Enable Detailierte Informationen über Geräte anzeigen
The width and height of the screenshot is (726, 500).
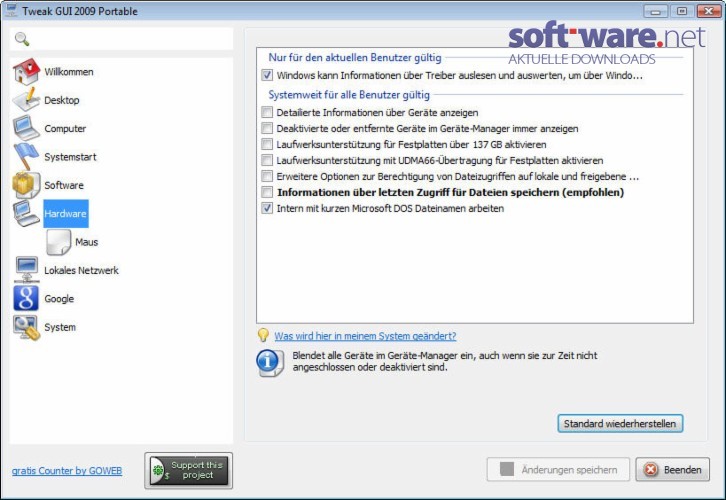(x=267, y=112)
